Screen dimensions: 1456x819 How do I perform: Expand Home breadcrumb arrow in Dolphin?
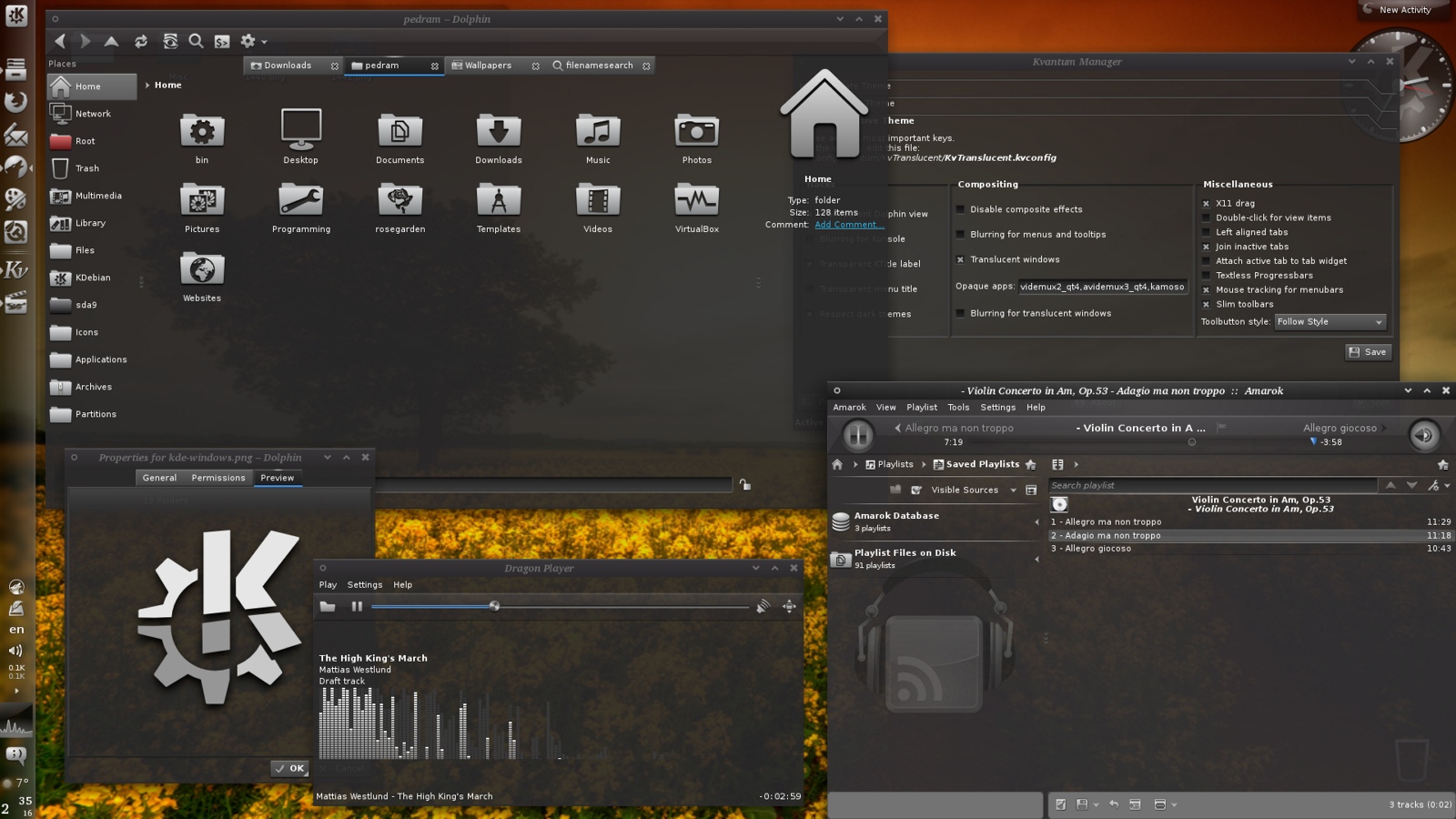[147, 86]
